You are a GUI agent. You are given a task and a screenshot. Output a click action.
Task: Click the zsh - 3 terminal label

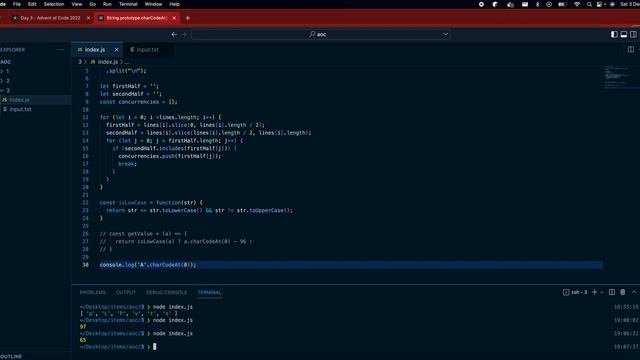click(x=575, y=292)
